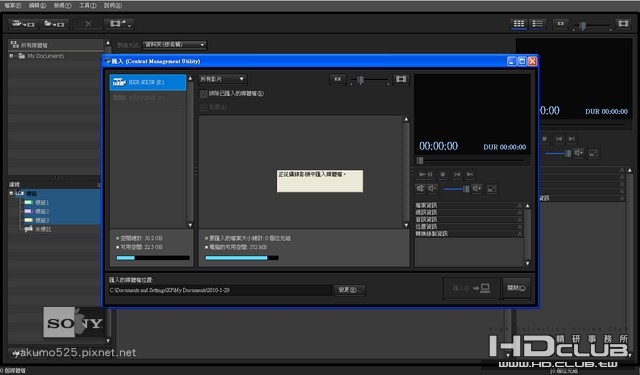This screenshot has height=375, width=640.
Task: Open the third menu, 檢視, in the menu bar
Action: [x=62, y=5]
